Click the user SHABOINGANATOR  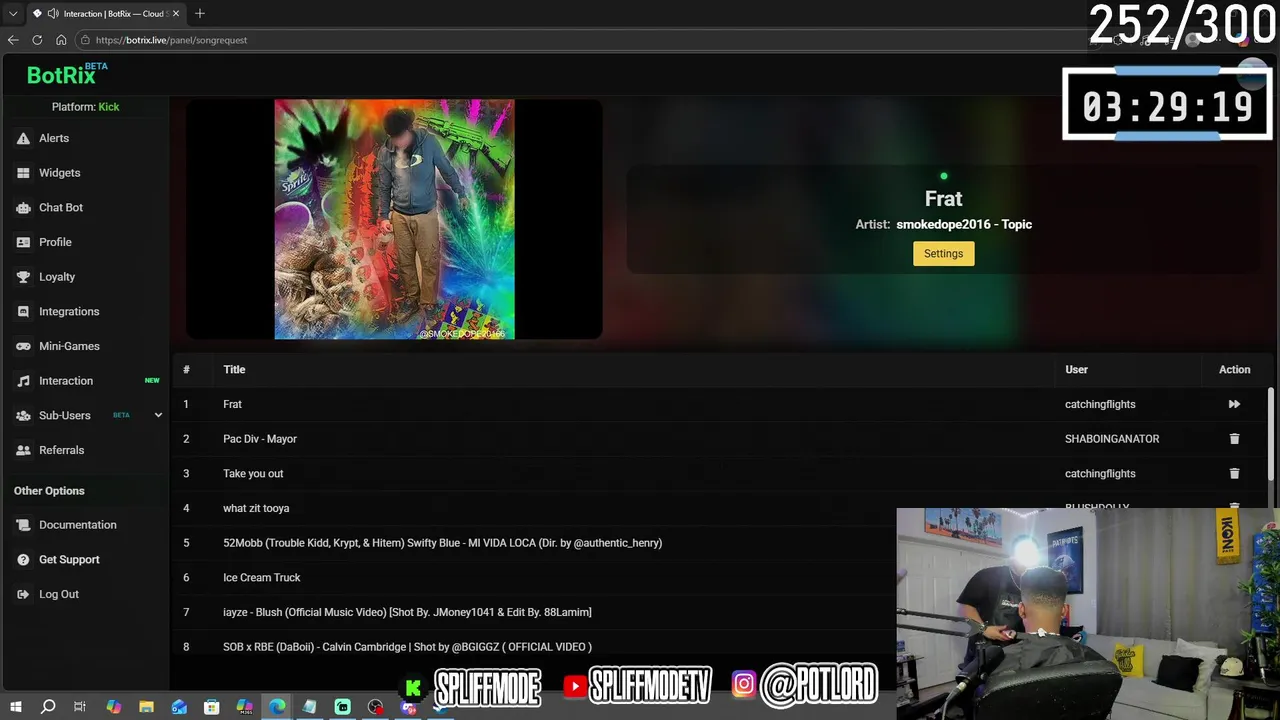pyautogui.click(x=1112, y=439)
